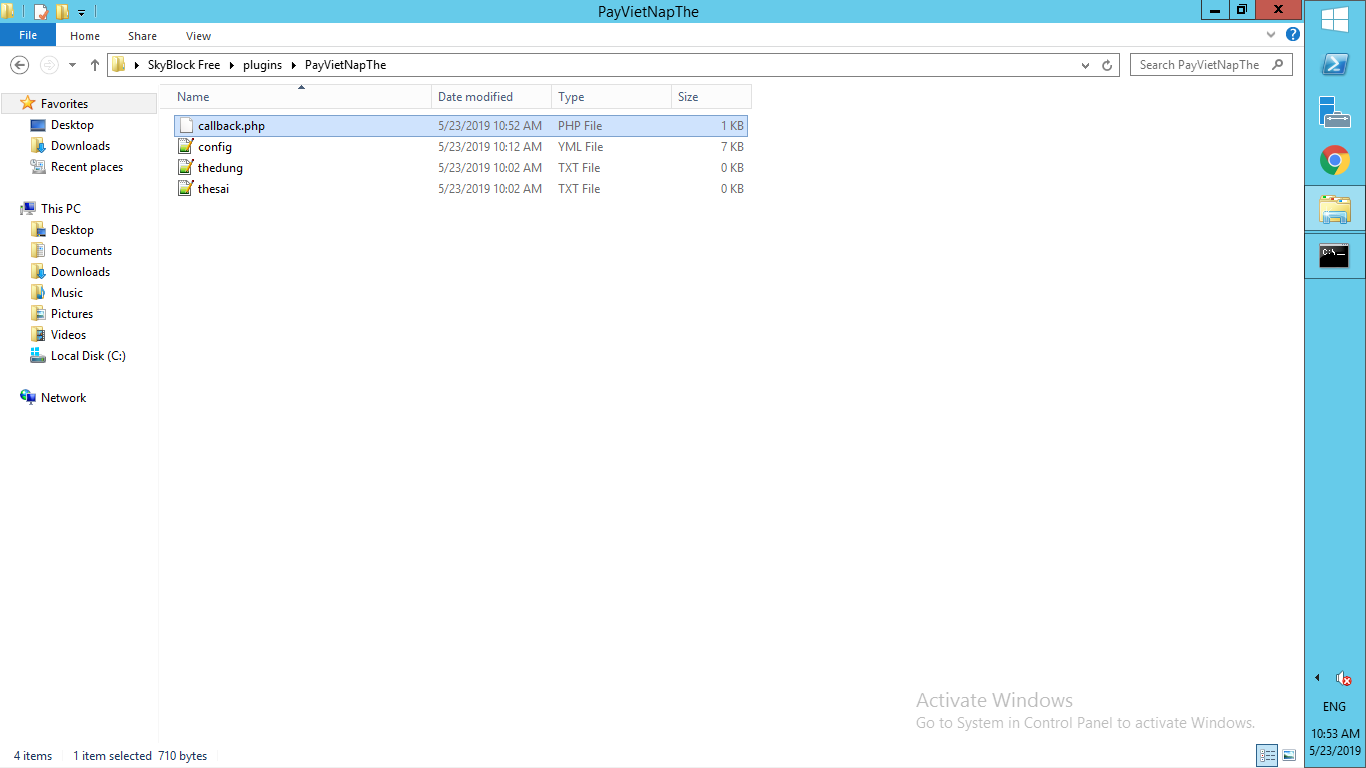Show hidden tray icons with the arrow
The height and width of the screenshot is (768, 1366).
(1317, 678)
